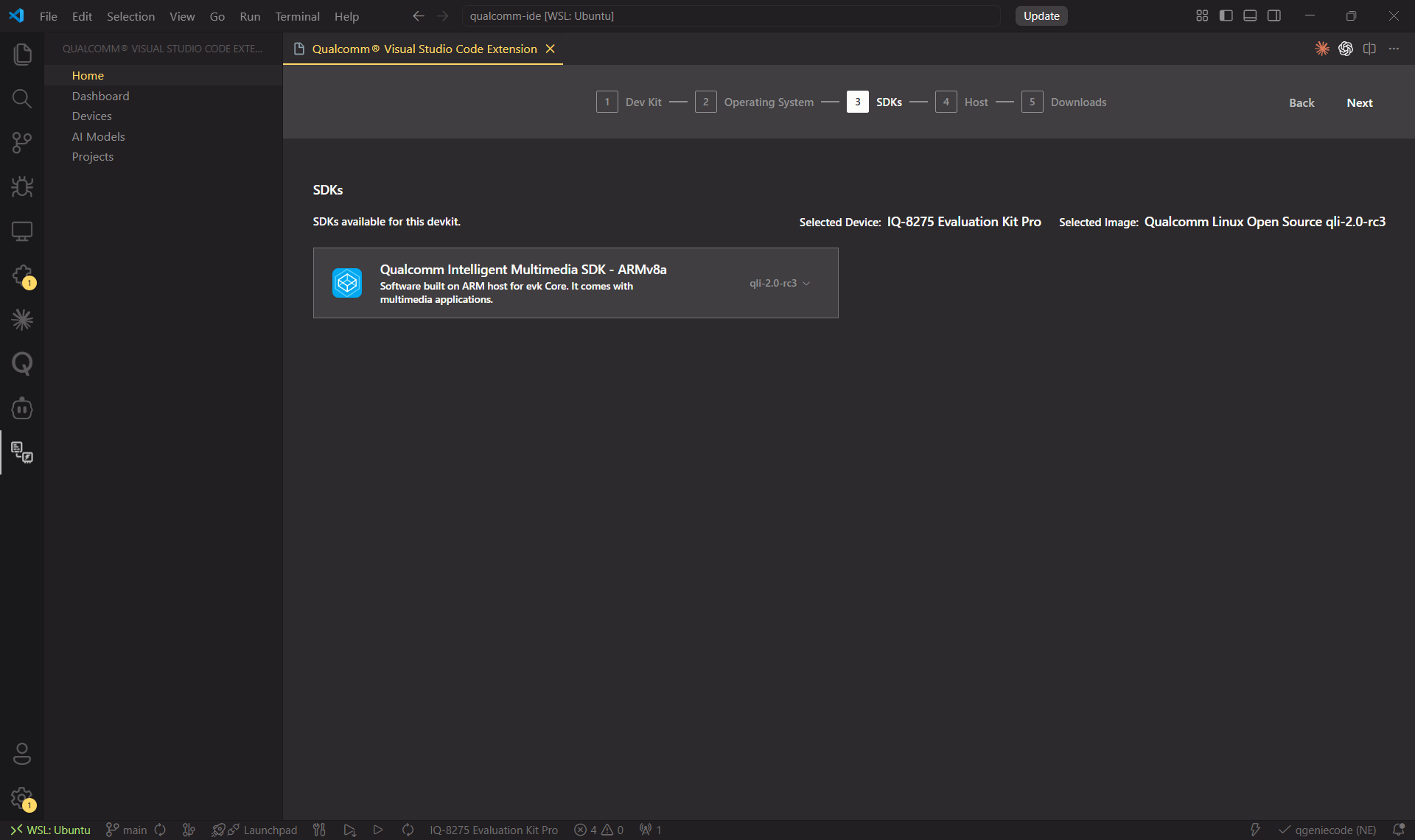This screenshot has height=840, width=1415.
Task: Open the Manage gear icon
Action: (x=22, y=798)
